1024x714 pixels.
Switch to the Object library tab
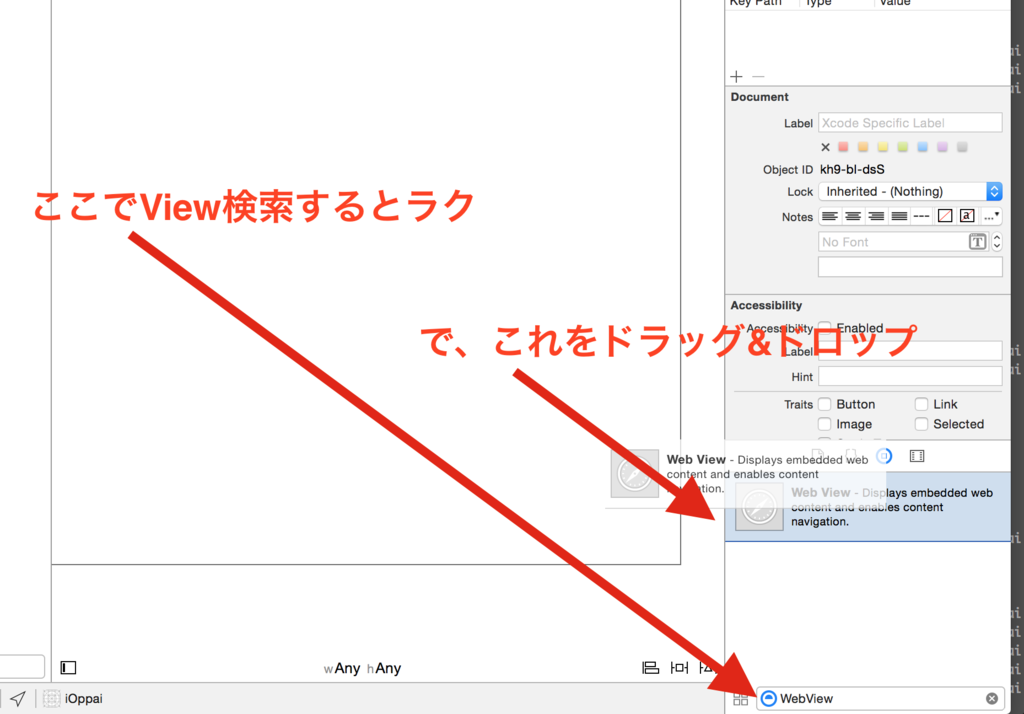884,456
